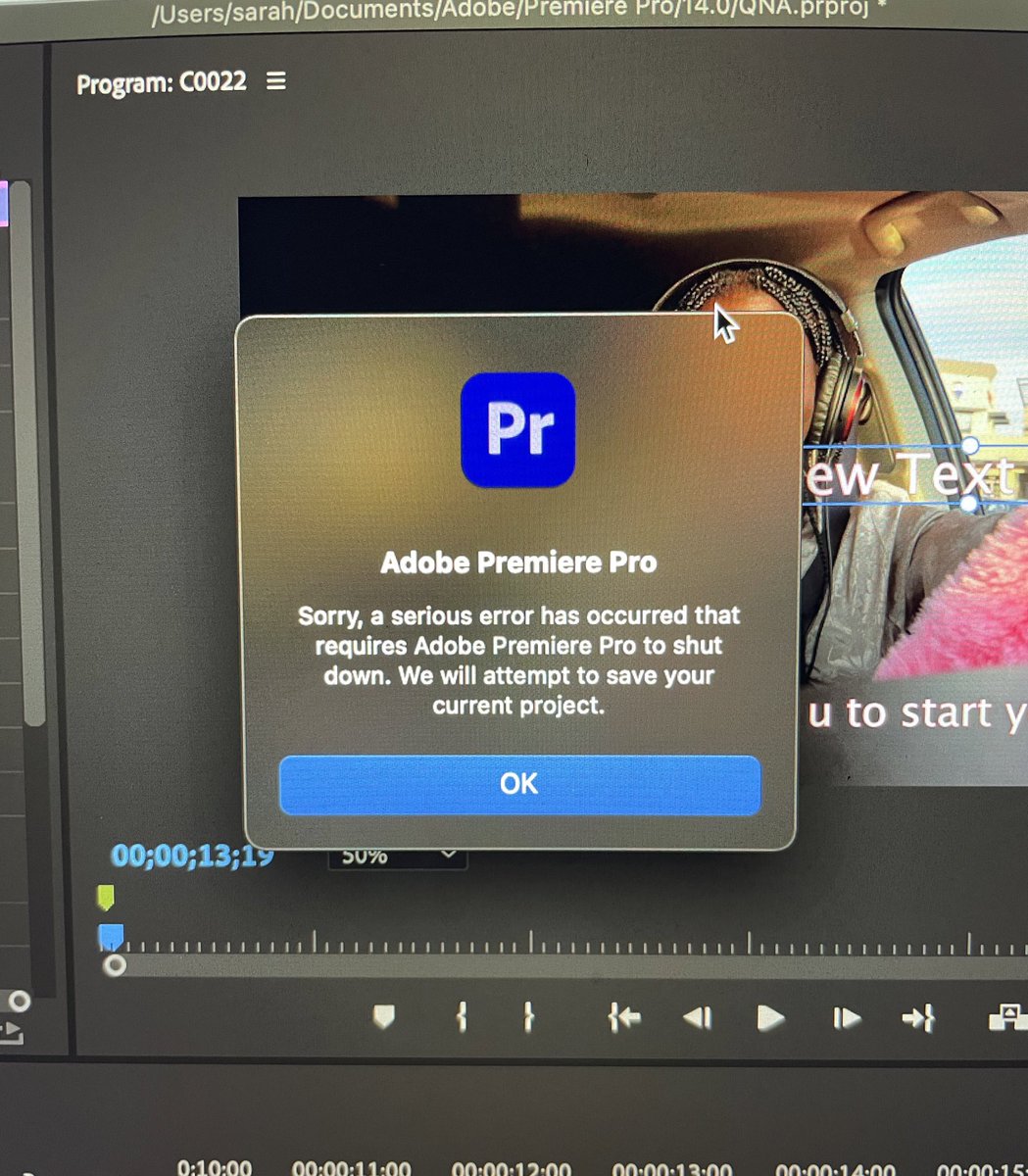Image resolution: width=1028 pixels, height=1176 pixels.
Task: Click the Program: C0022 panel title
Action: 162,82
